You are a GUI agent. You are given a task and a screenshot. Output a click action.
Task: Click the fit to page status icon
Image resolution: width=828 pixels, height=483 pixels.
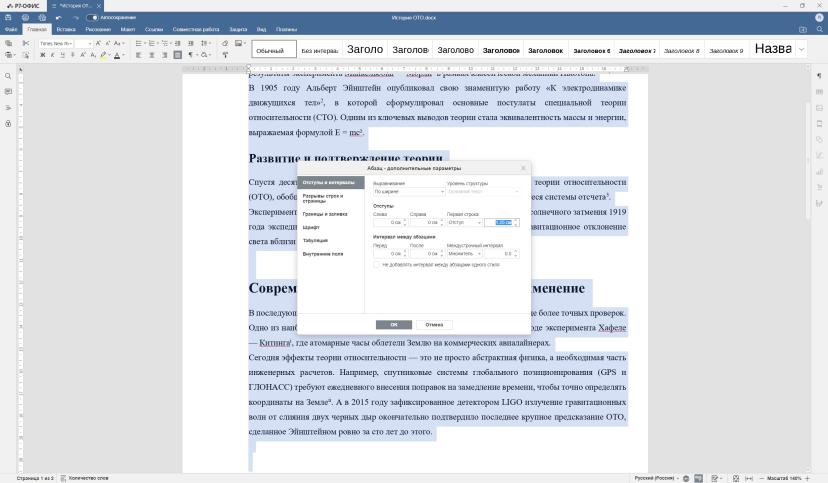click(x=736, y=478)
